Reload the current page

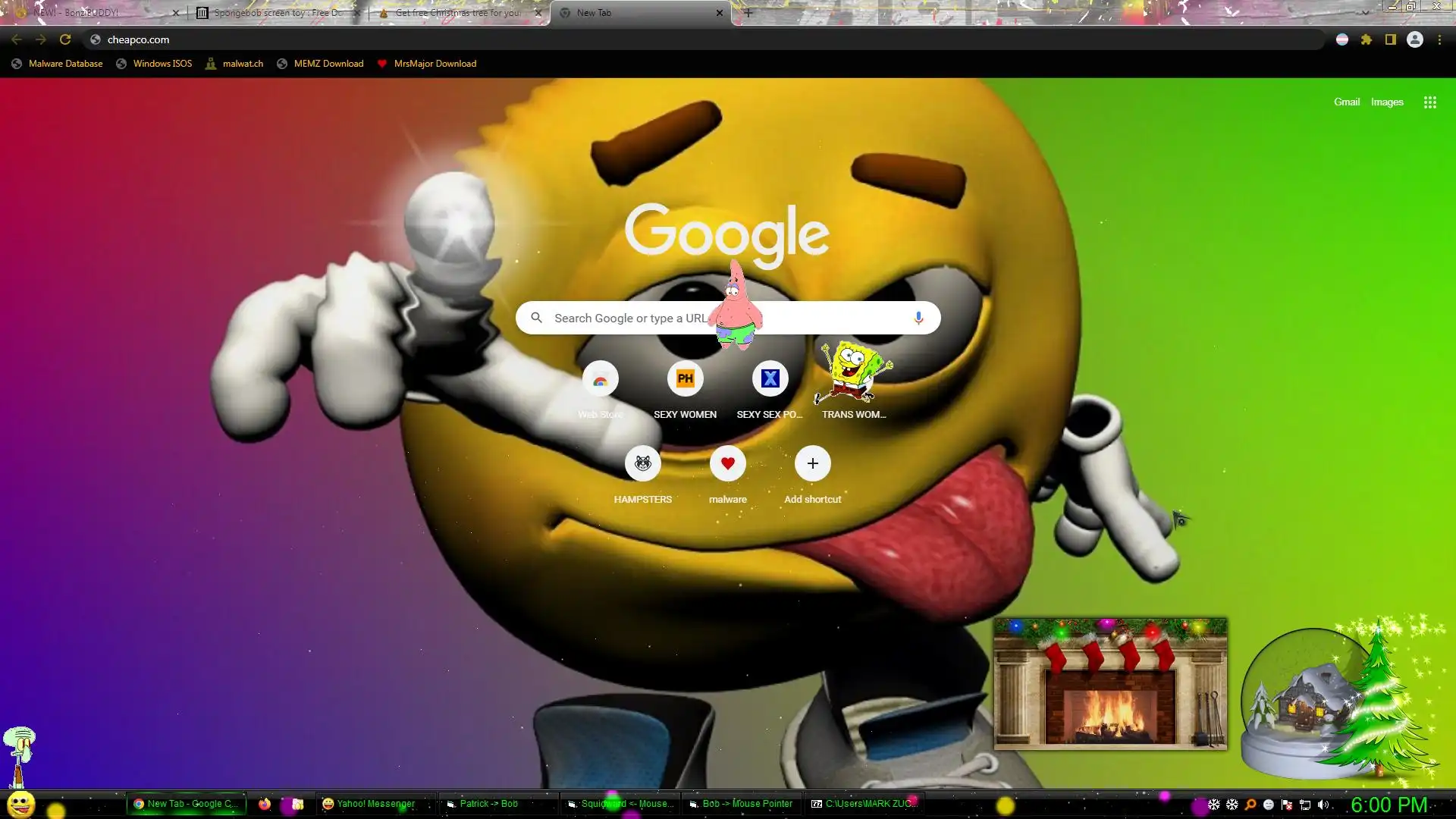(65, 39)
